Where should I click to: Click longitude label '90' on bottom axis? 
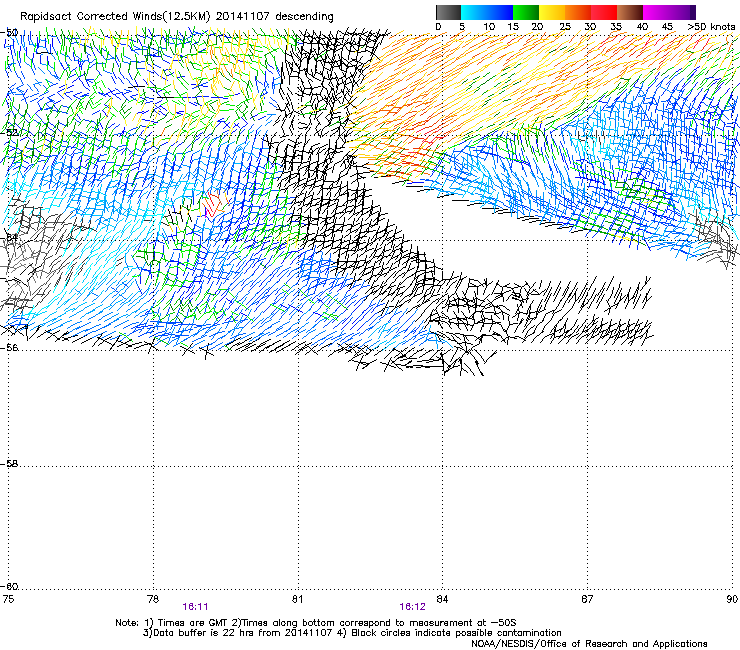pyautogui.click(x=732, y=599)
